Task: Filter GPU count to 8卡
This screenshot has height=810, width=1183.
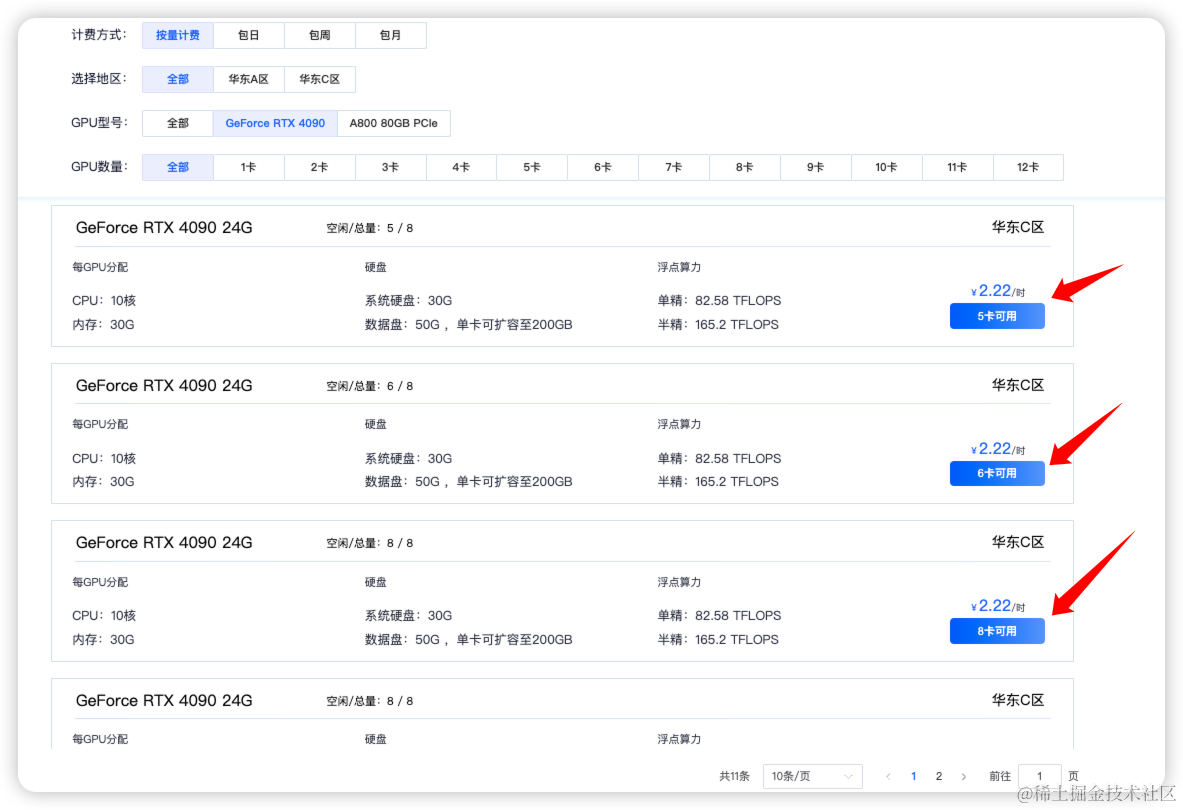Action: tap(745, 167)
